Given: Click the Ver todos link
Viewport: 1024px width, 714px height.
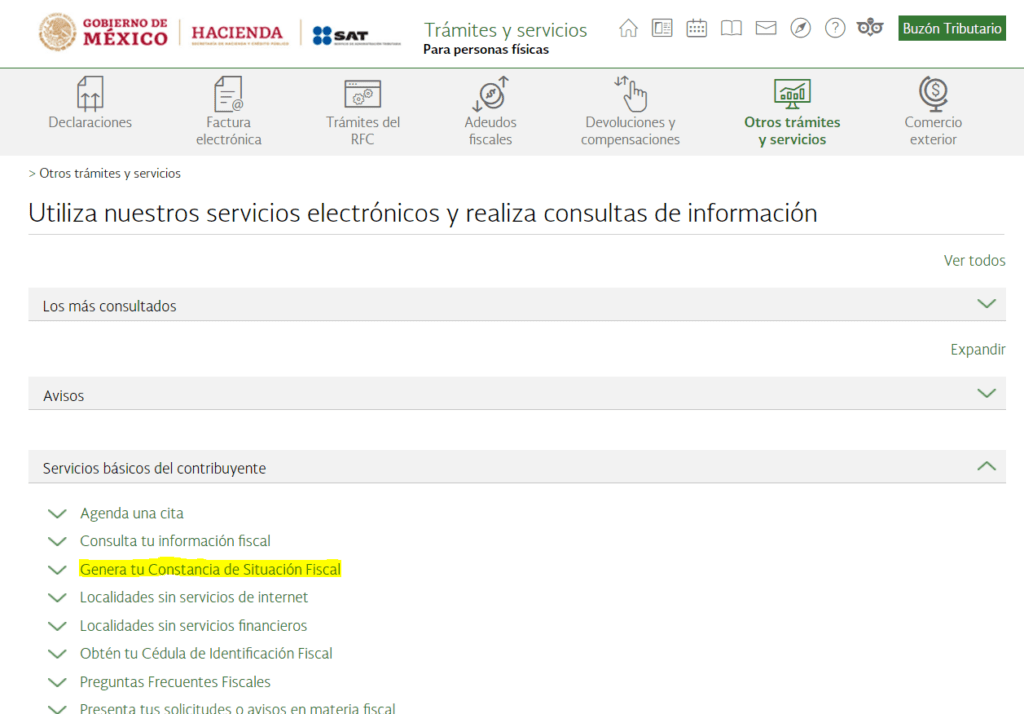Looking at the screenshot, I should 974,261.
